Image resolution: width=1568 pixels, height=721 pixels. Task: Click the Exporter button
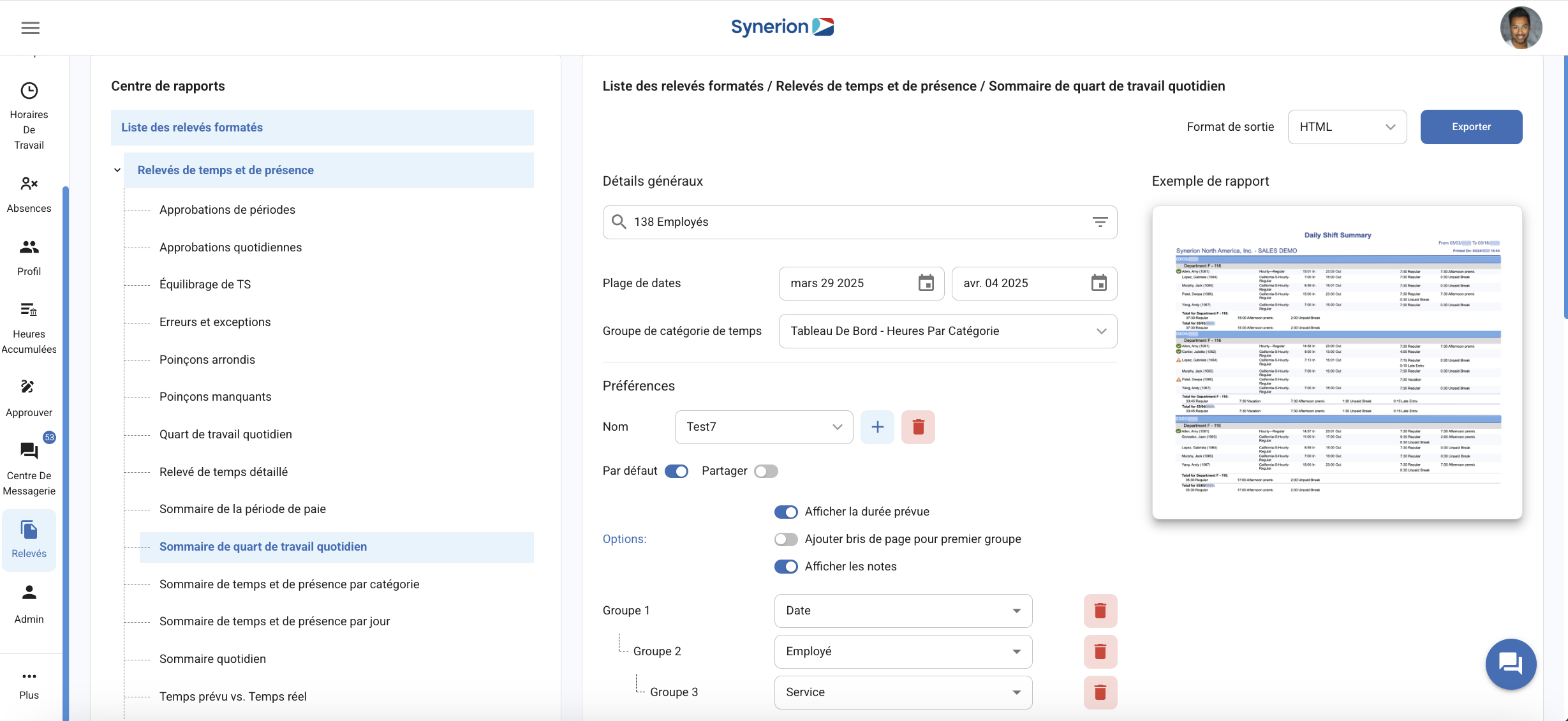pos(1470,127)
